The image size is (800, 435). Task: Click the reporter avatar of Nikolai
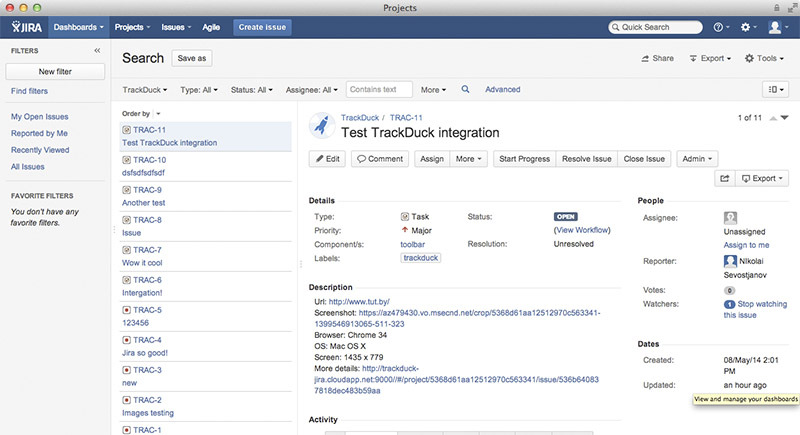[x=731, y=261]
